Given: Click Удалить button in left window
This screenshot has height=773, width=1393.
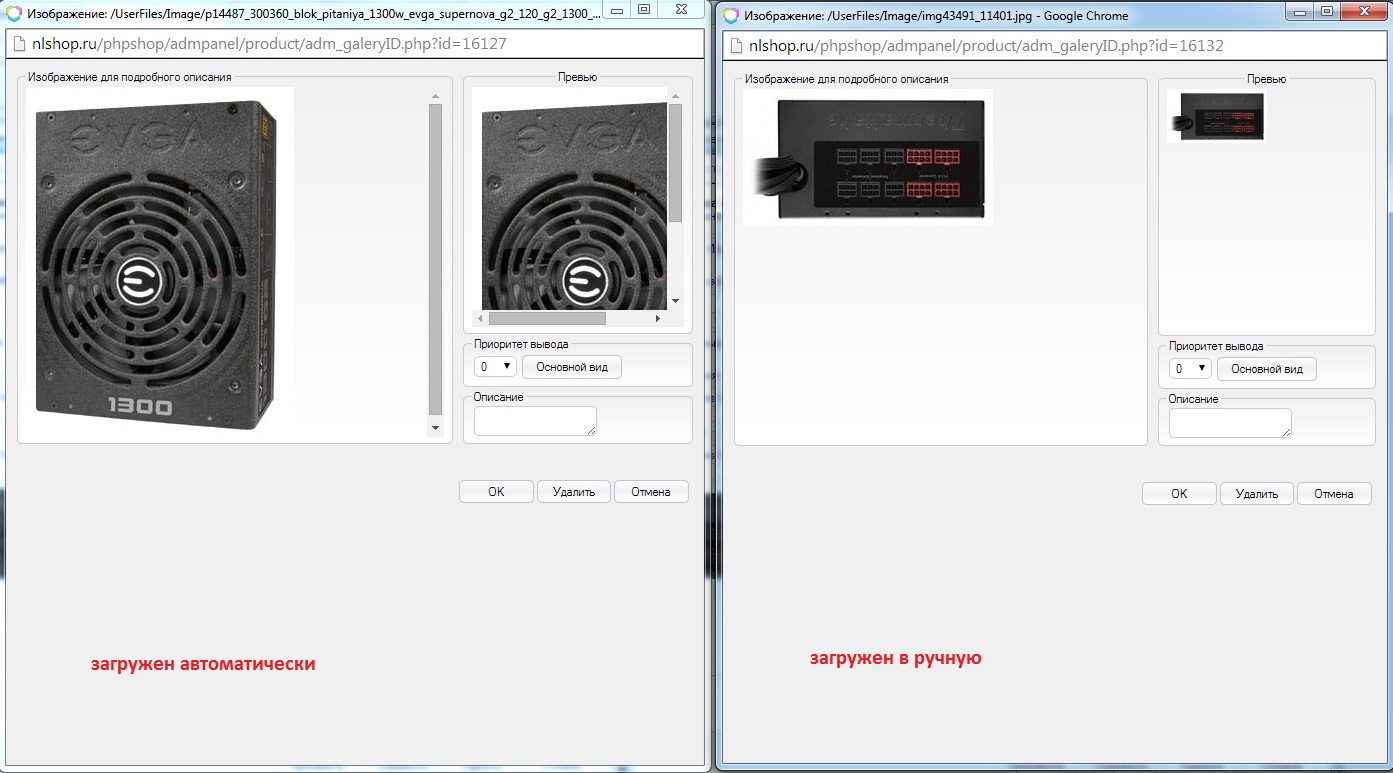Looking at the screenshot, I should point(574,491).
